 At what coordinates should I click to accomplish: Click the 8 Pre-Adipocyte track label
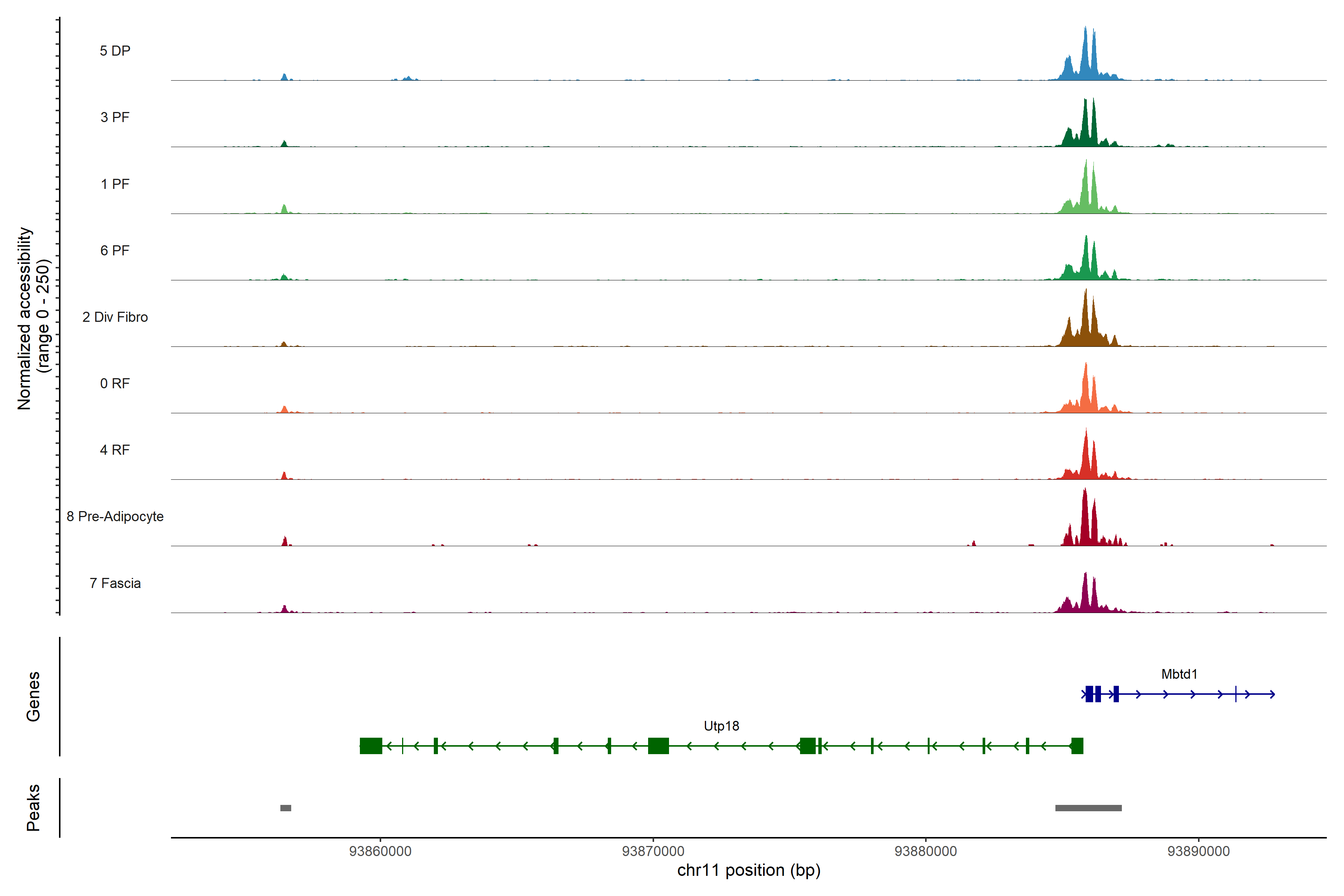115,517
